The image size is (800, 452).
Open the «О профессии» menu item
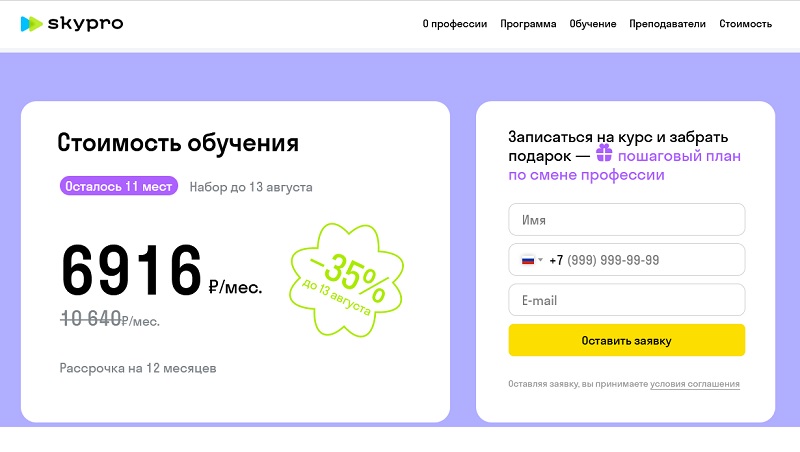pyautogui.click(x=454, y=24)
